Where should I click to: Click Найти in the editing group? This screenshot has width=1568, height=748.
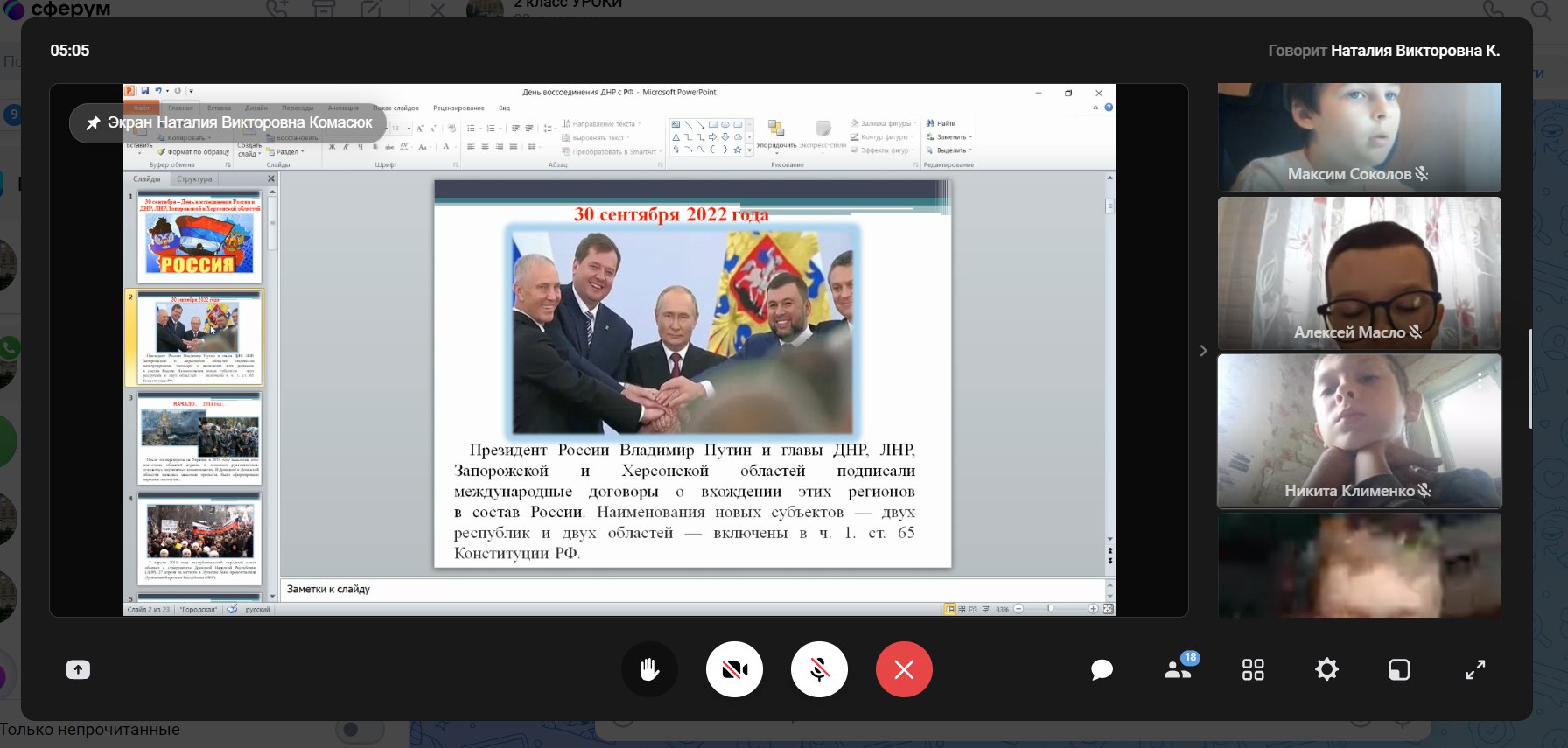[x=941, y=123]
